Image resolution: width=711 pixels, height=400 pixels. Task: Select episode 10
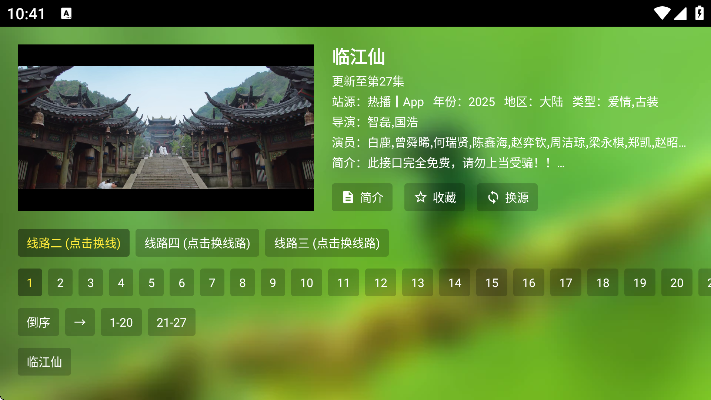pyautogui.click(x=306, y=283)
